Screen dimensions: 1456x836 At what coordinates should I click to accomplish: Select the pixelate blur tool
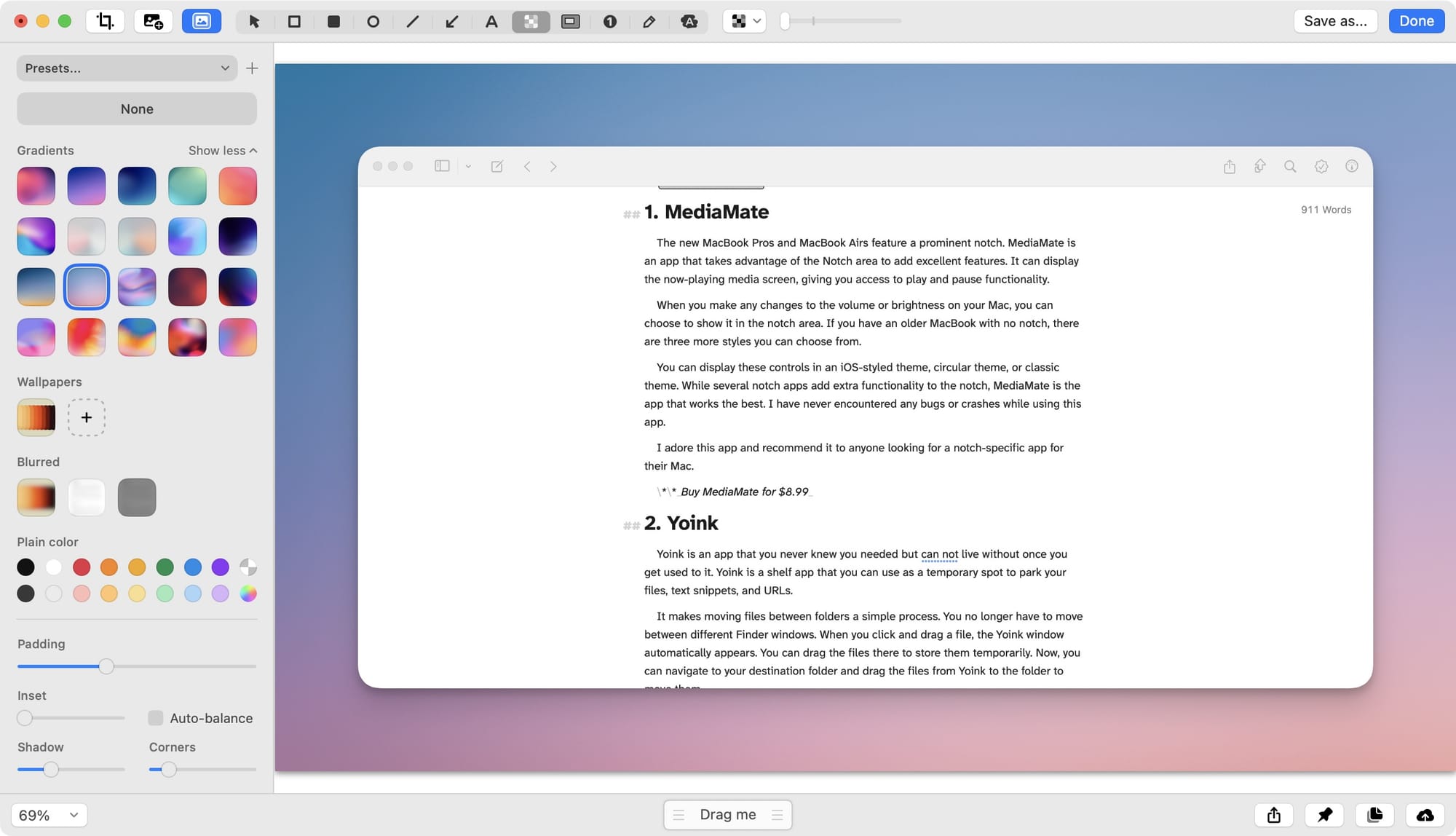tap(531, 21)
